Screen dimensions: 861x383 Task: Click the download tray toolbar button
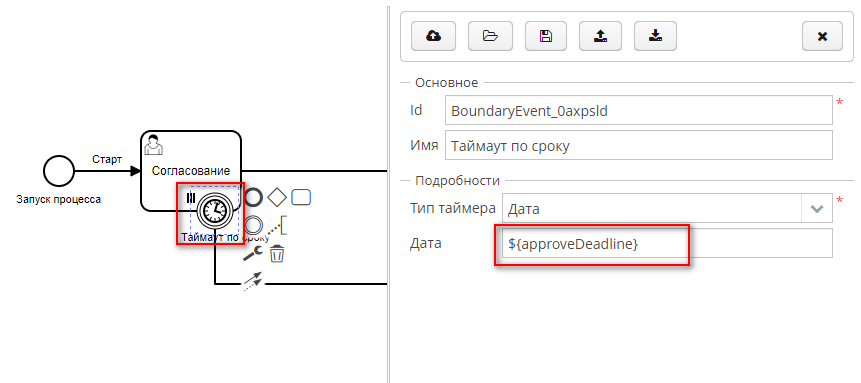tap(655, 36)
